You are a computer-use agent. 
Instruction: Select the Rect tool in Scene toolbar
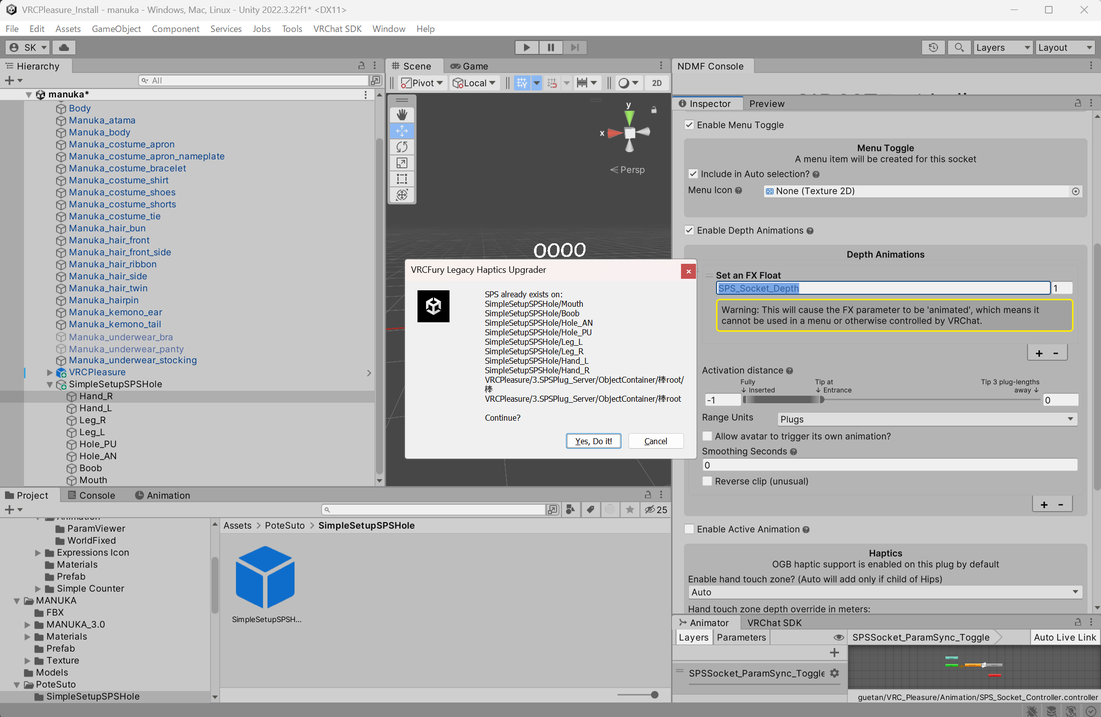coord(402,179)
